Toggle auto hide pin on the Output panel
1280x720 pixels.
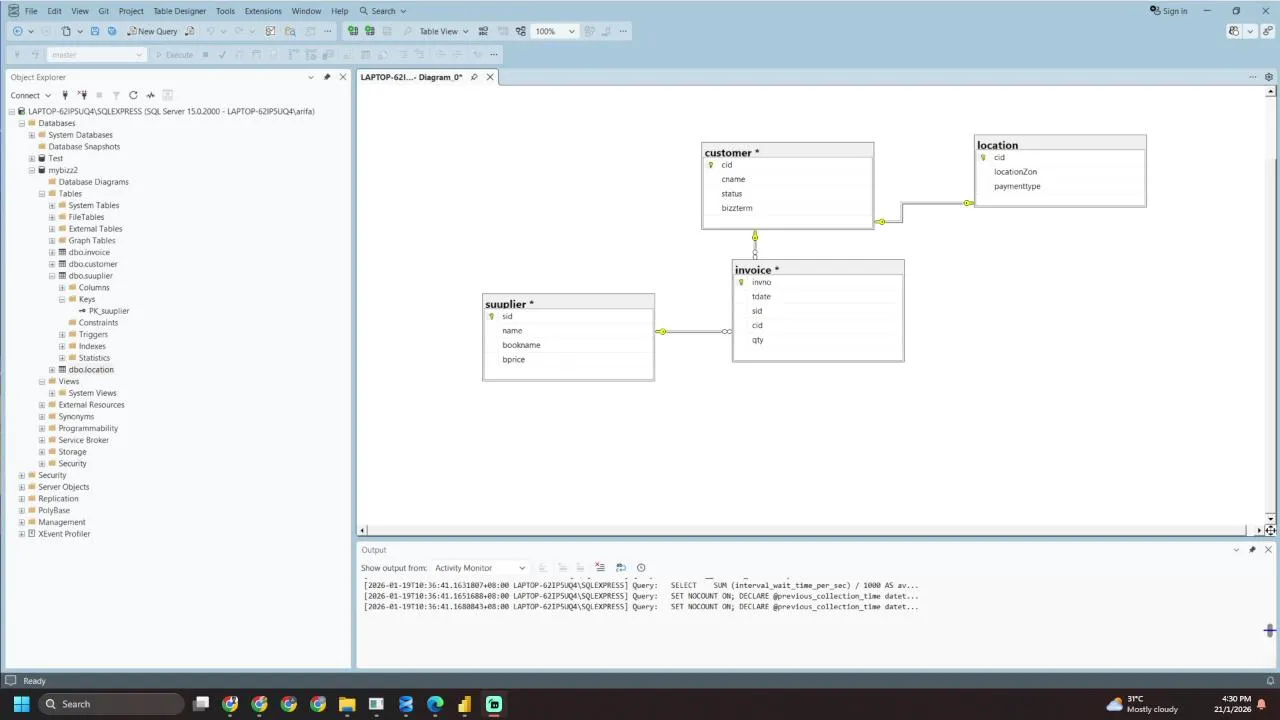[1252, 550]
